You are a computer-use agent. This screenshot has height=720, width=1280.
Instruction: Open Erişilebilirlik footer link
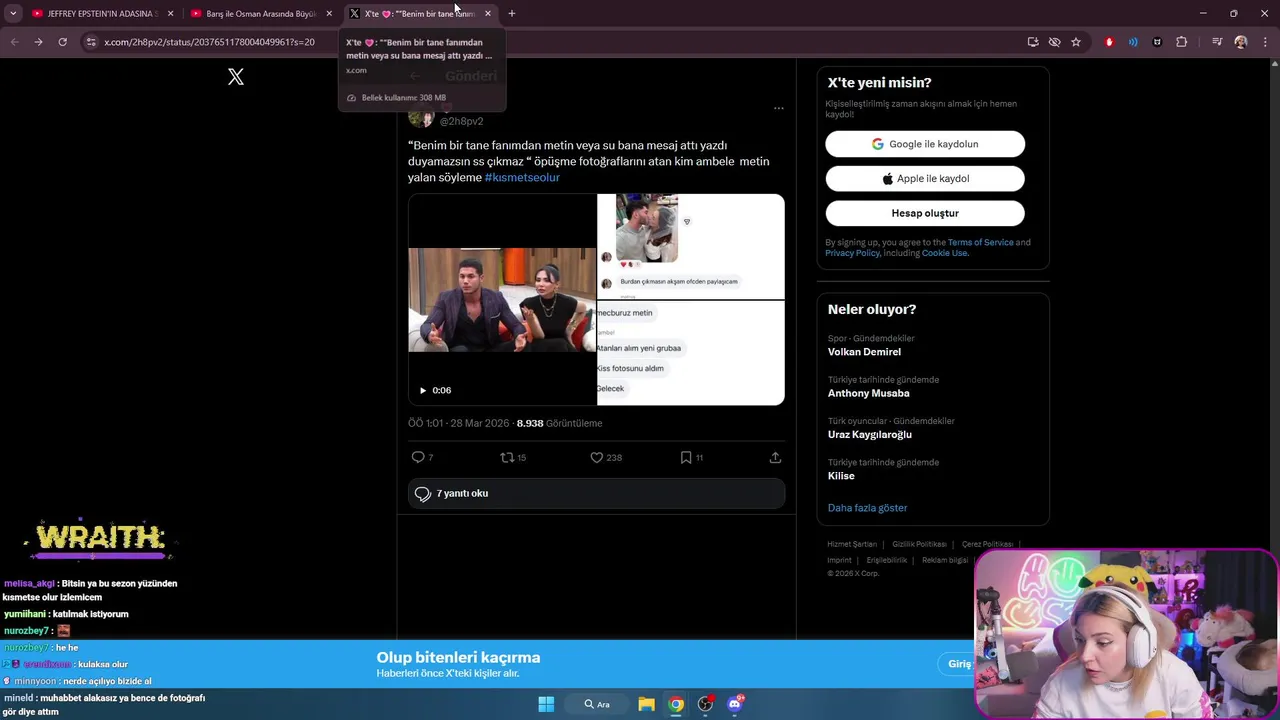[x=886, y=560]
